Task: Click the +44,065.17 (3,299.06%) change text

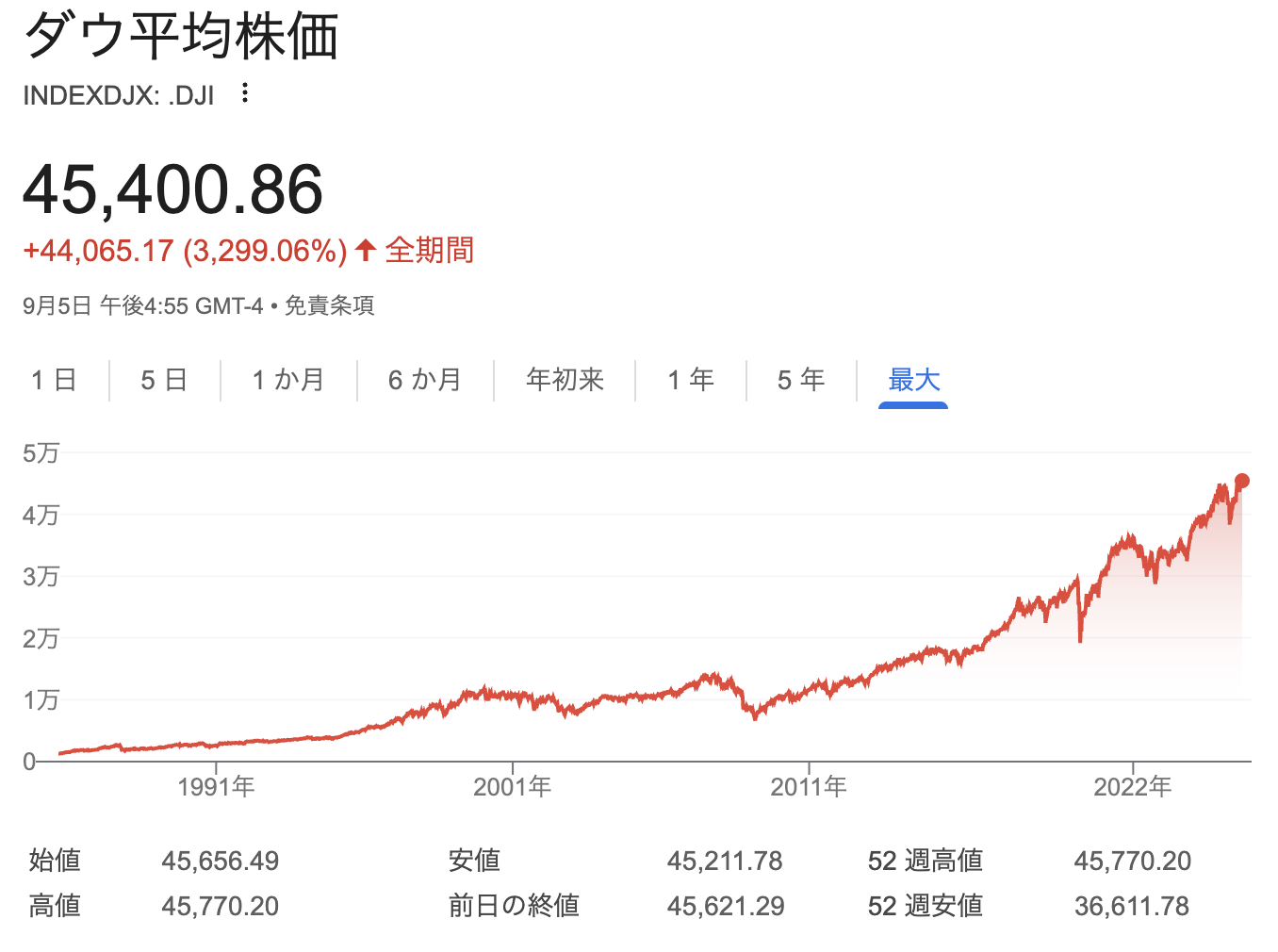Action: [186, 251]
